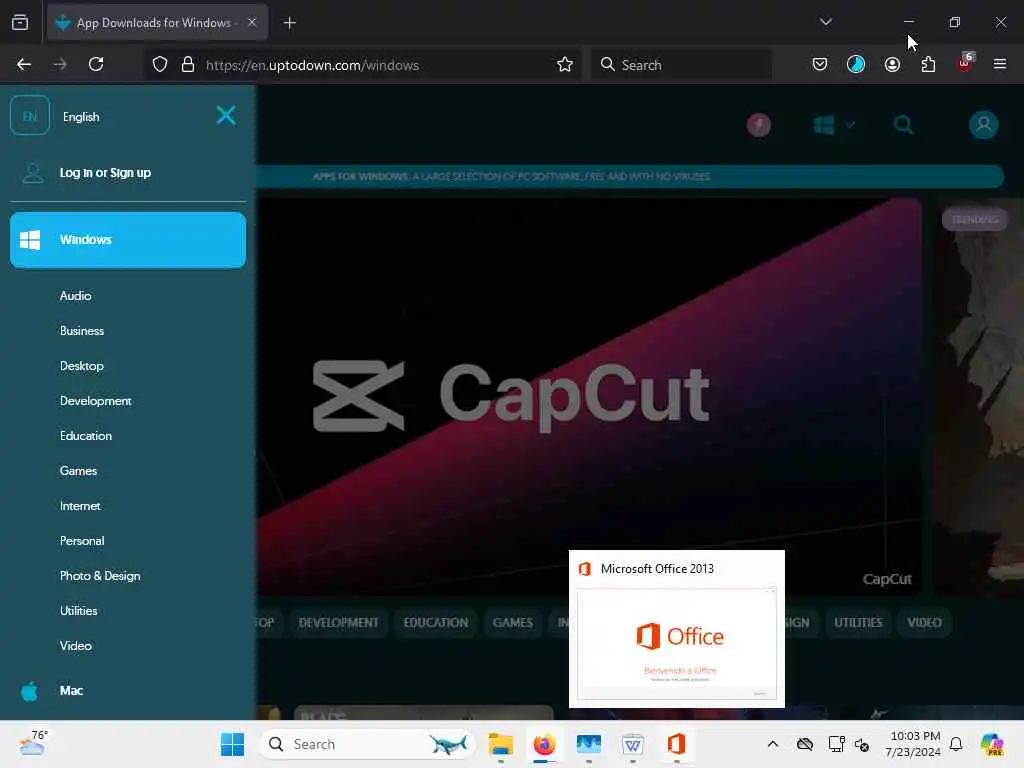The image size is (1024, 768).
Task: Open the Firefox hamburger menu
Action: tap(1000, 64)
